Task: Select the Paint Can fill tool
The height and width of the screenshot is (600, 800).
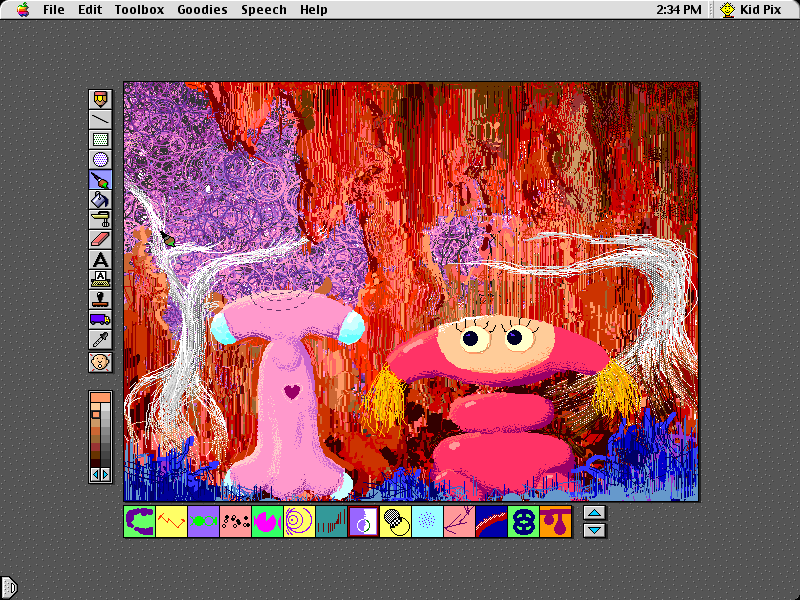Action: click(100, 200)
